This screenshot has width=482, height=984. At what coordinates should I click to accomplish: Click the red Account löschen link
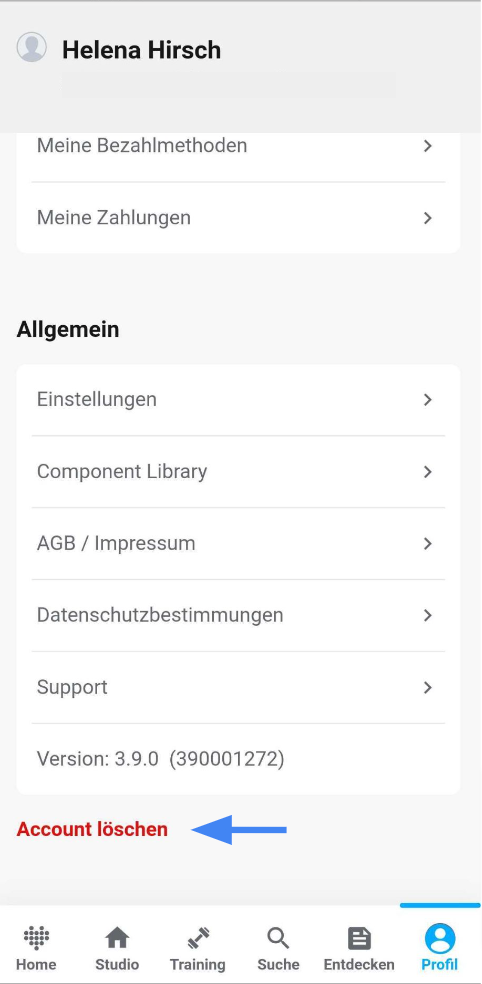(x=92, y=829)
